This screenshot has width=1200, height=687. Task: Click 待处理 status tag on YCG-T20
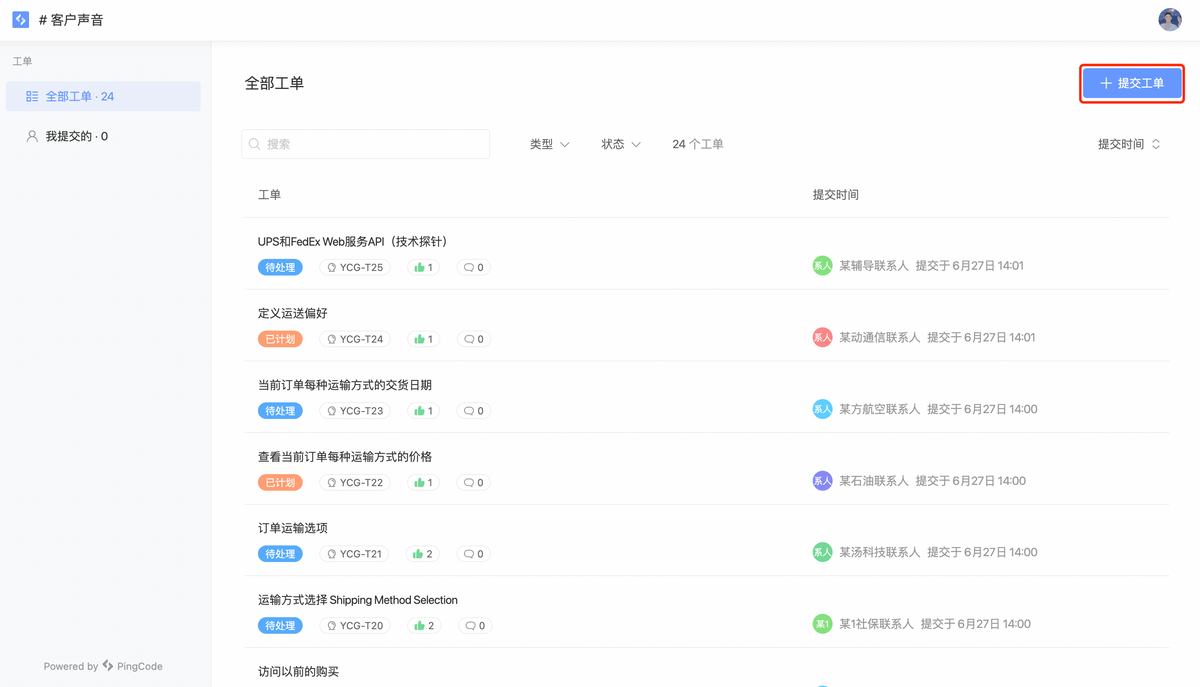pos(280,626)
